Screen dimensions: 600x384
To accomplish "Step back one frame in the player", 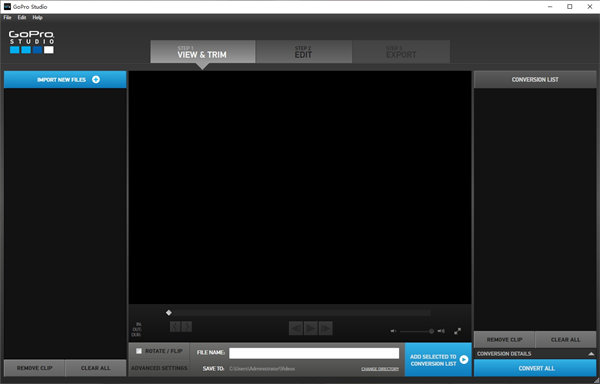I will click(296, 328).
